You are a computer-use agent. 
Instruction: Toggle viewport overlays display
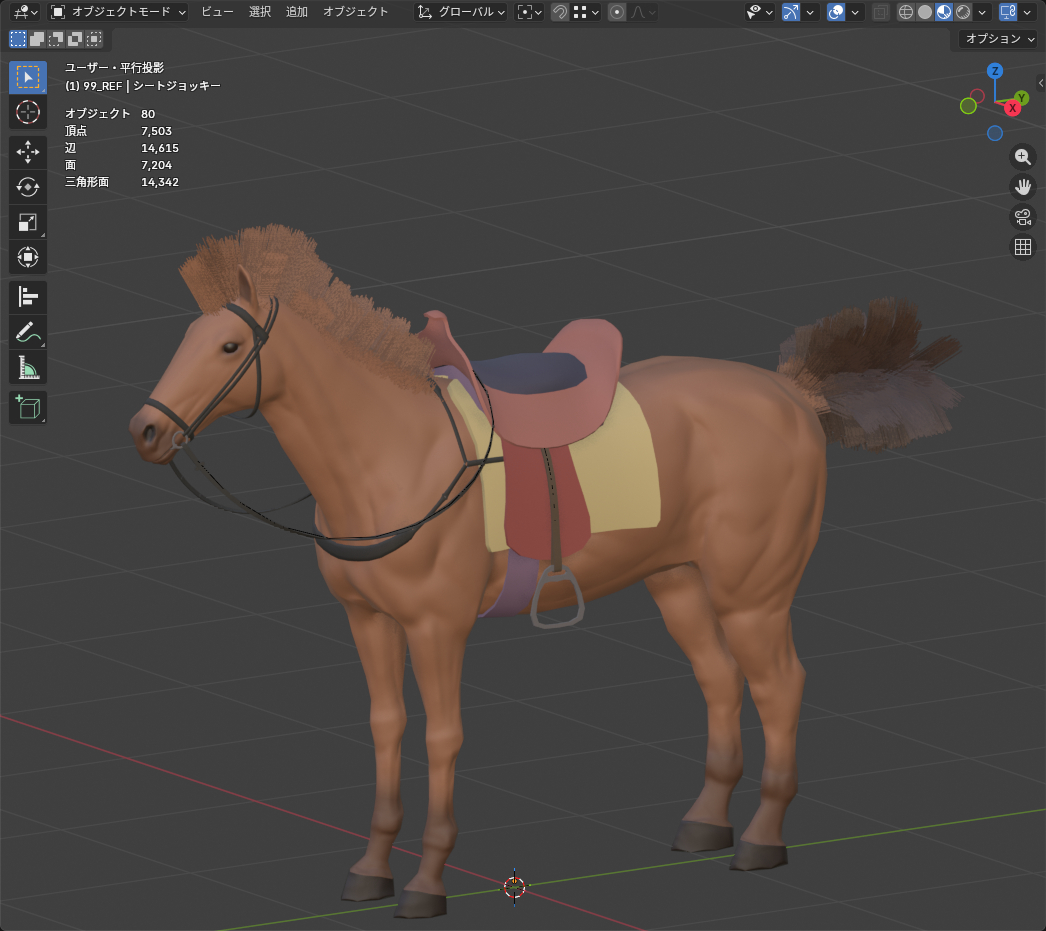836,12
